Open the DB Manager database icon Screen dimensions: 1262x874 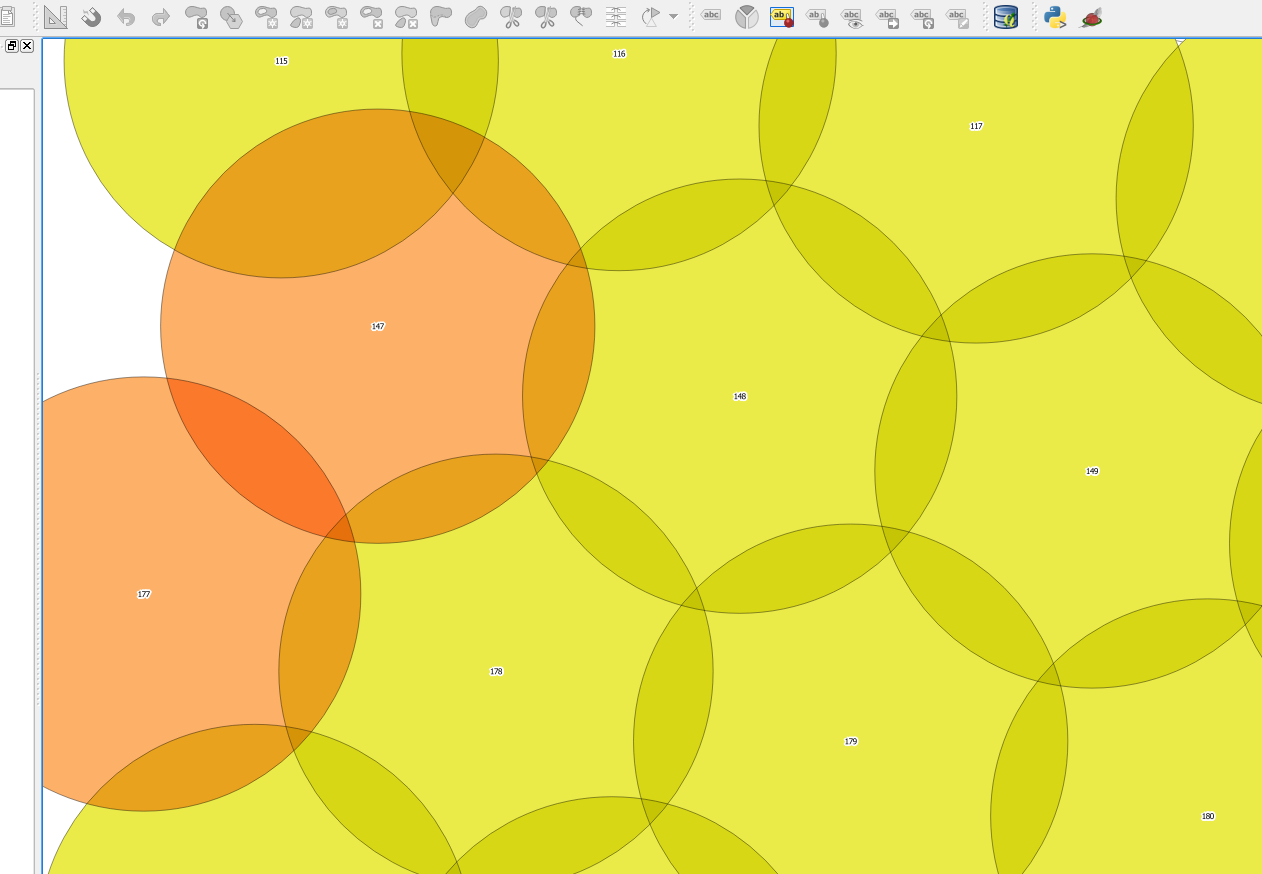(1006, 16)
